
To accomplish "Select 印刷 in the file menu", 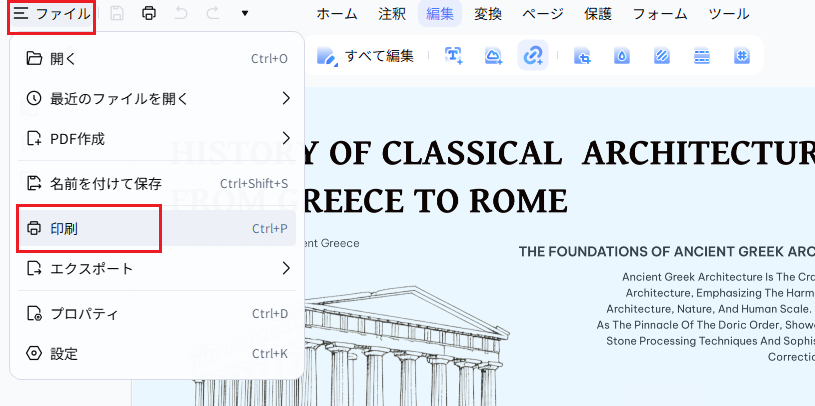I will click(157, 228).
